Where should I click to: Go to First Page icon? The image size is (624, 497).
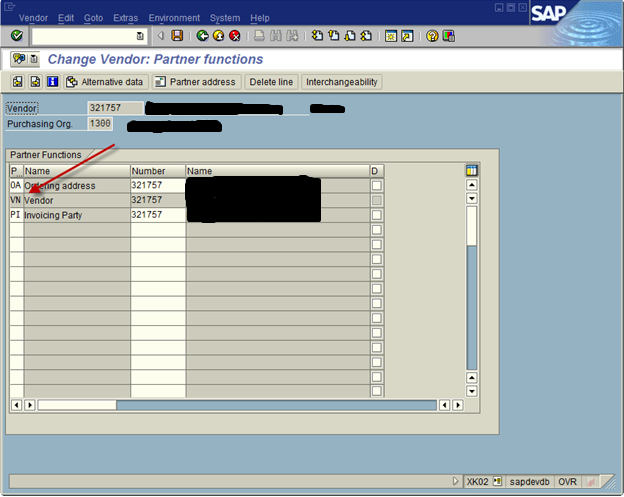click(x=317, y=36)
